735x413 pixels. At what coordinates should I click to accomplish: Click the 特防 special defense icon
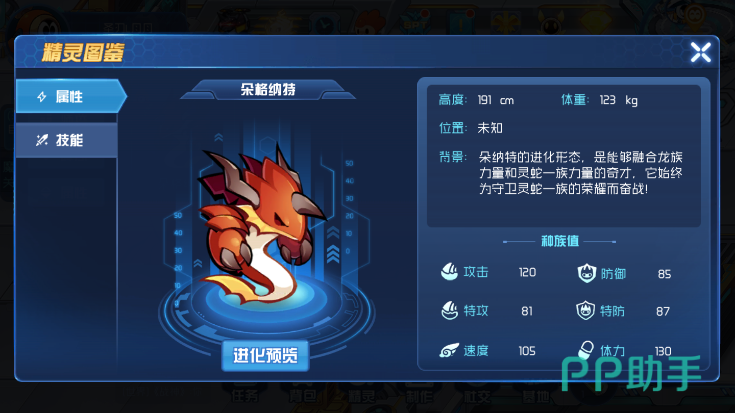tap(585, 311)
